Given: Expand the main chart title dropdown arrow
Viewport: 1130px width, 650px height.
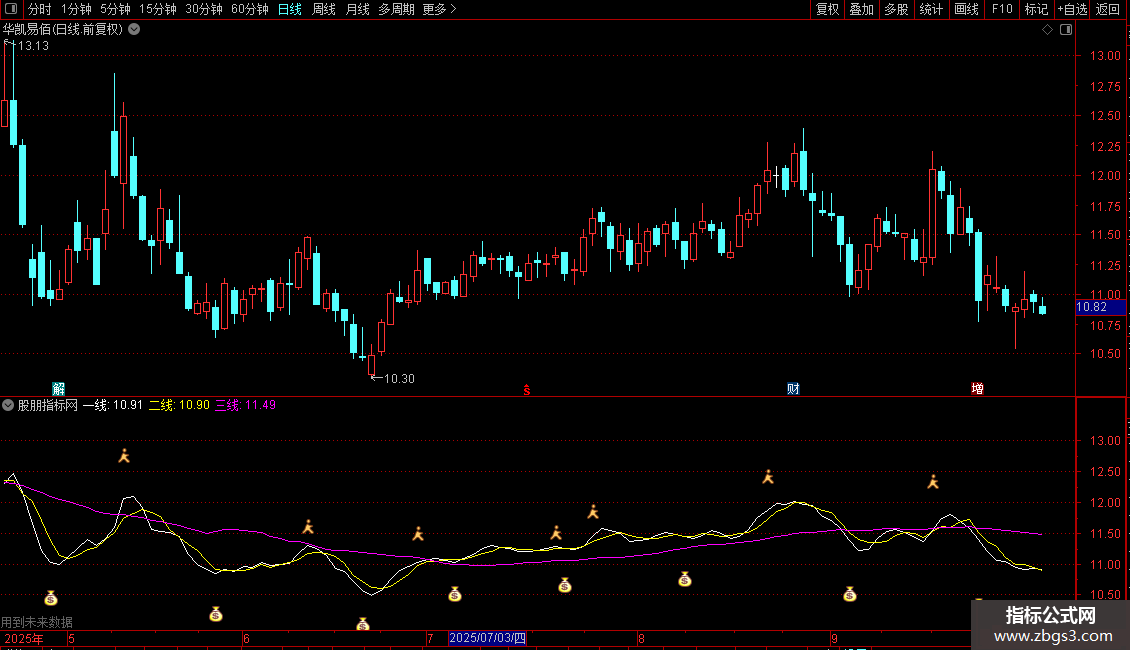Looking at the screenshot, I should (134, 30).
